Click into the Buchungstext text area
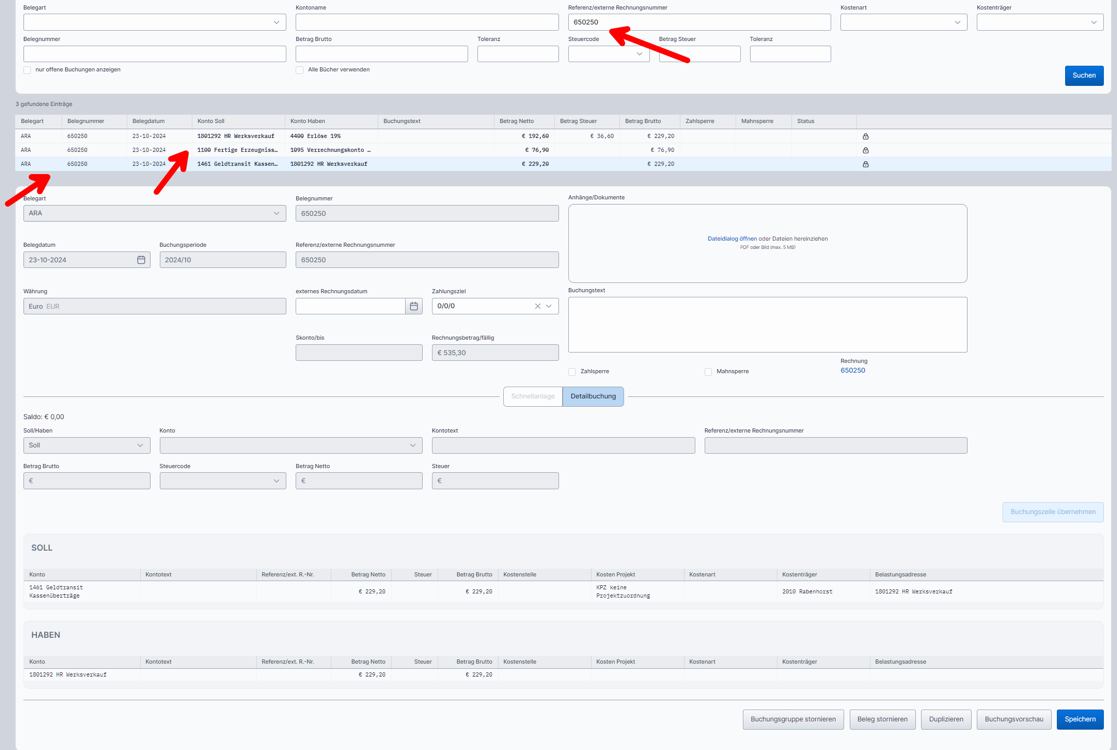The image size is (1117, 750). [767, 324]
